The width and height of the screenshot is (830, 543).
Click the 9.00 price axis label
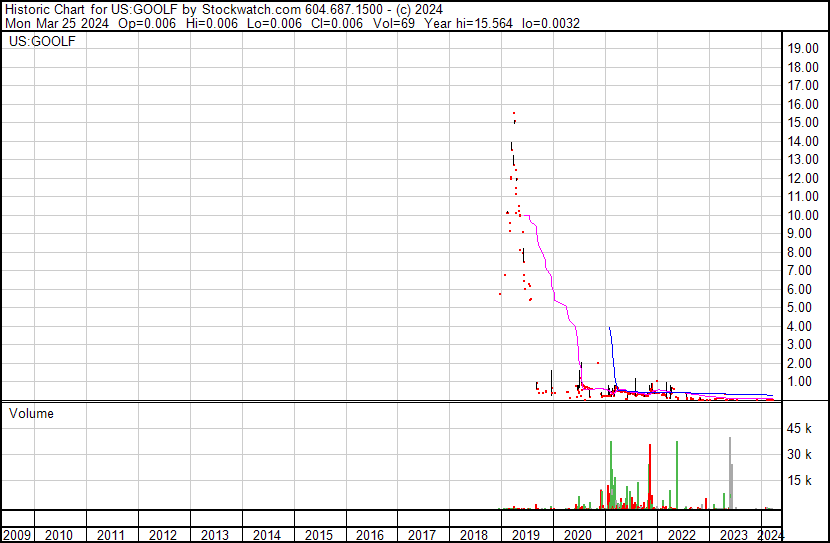tap(799, 233)
